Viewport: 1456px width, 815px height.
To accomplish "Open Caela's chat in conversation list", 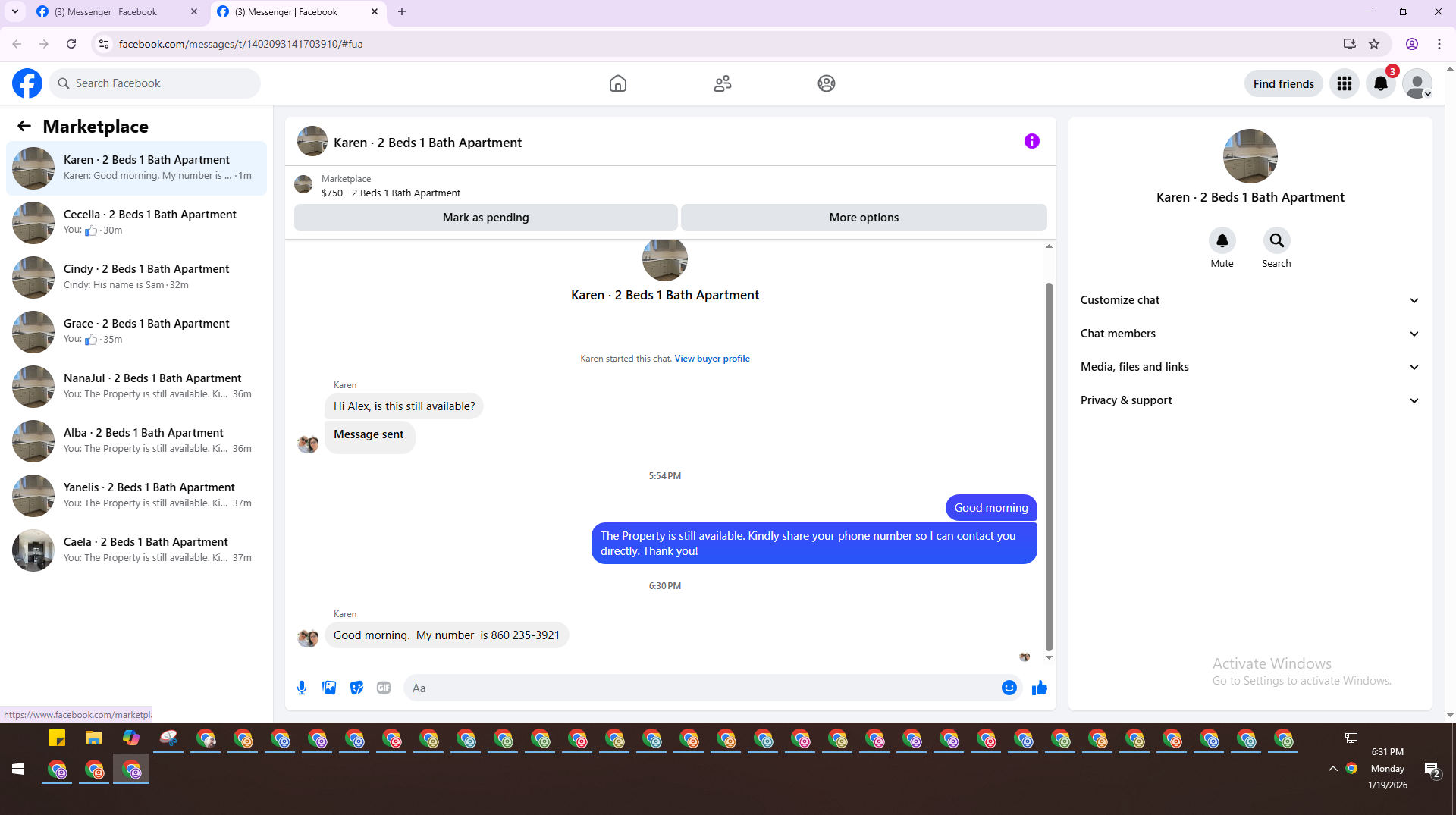I will pos(136,550).
